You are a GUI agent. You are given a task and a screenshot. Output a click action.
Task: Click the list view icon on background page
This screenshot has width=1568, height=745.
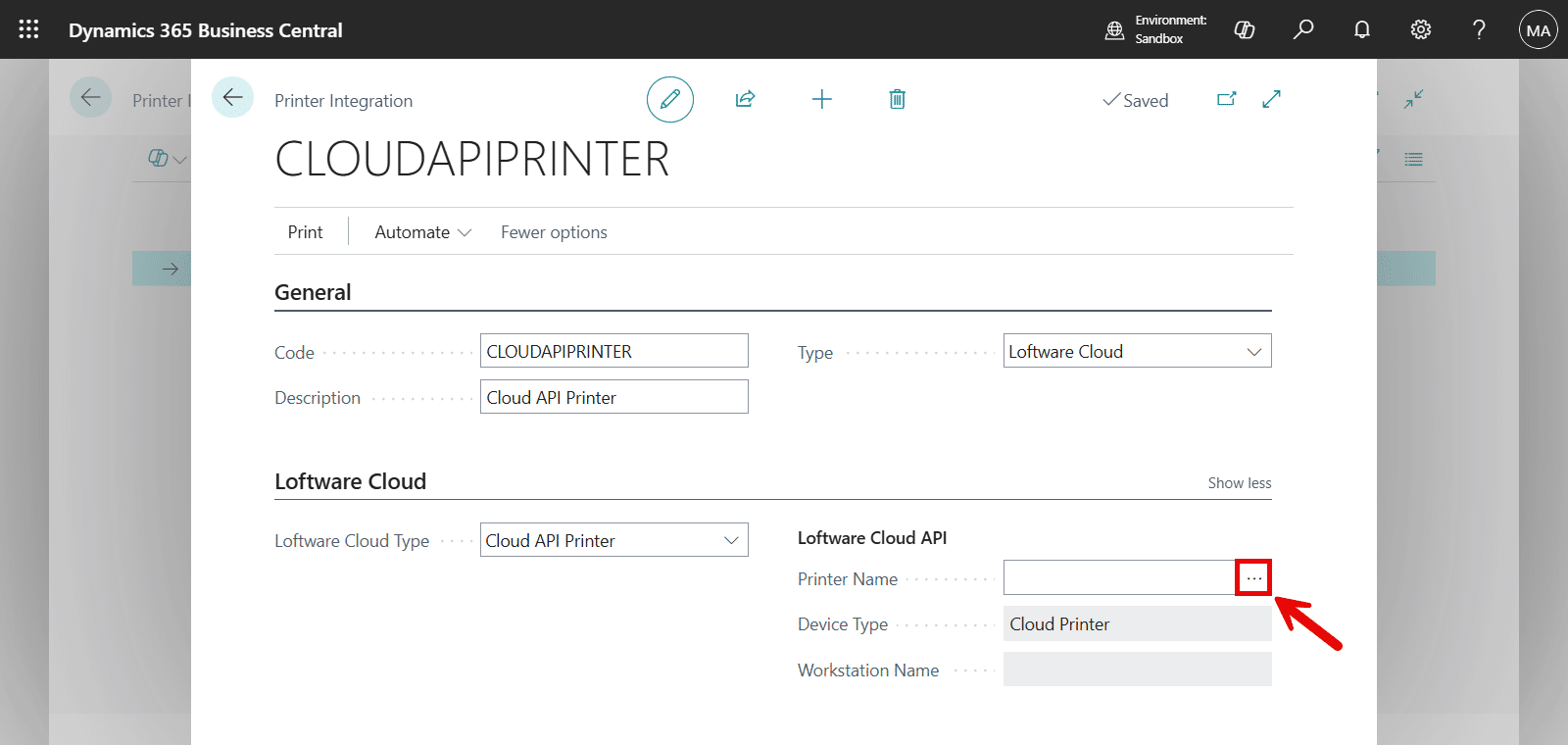[x=1413, y=159]
